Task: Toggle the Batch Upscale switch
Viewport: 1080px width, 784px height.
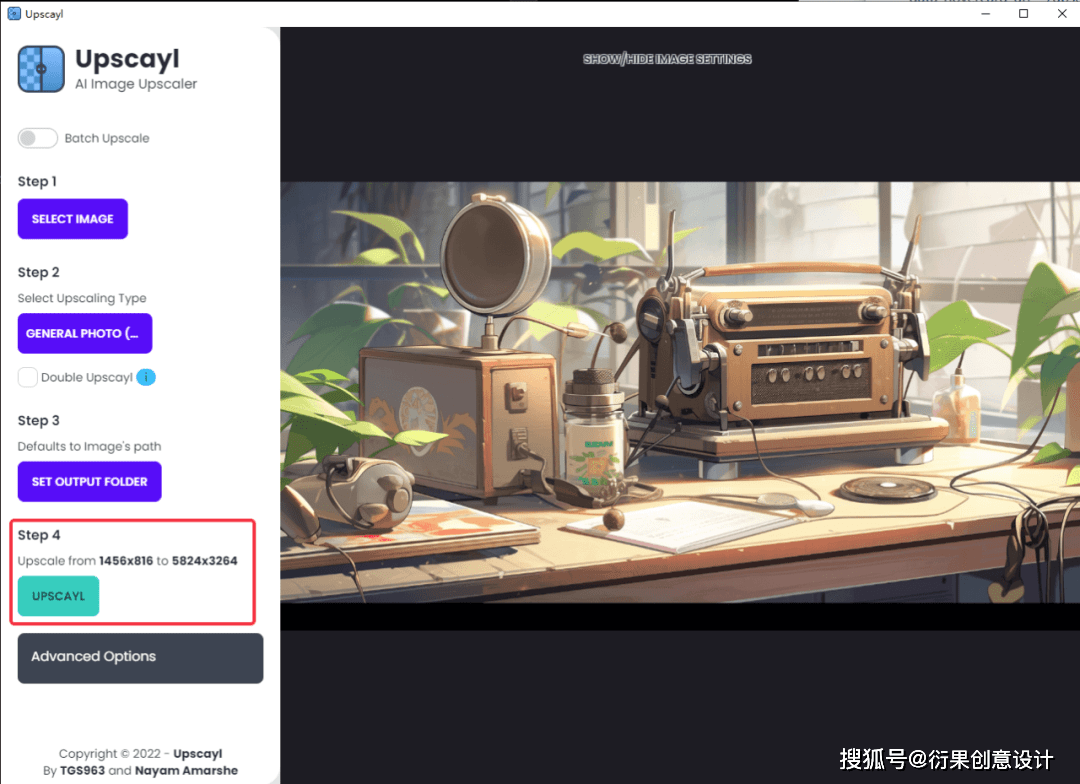Action: click(38, 138)
